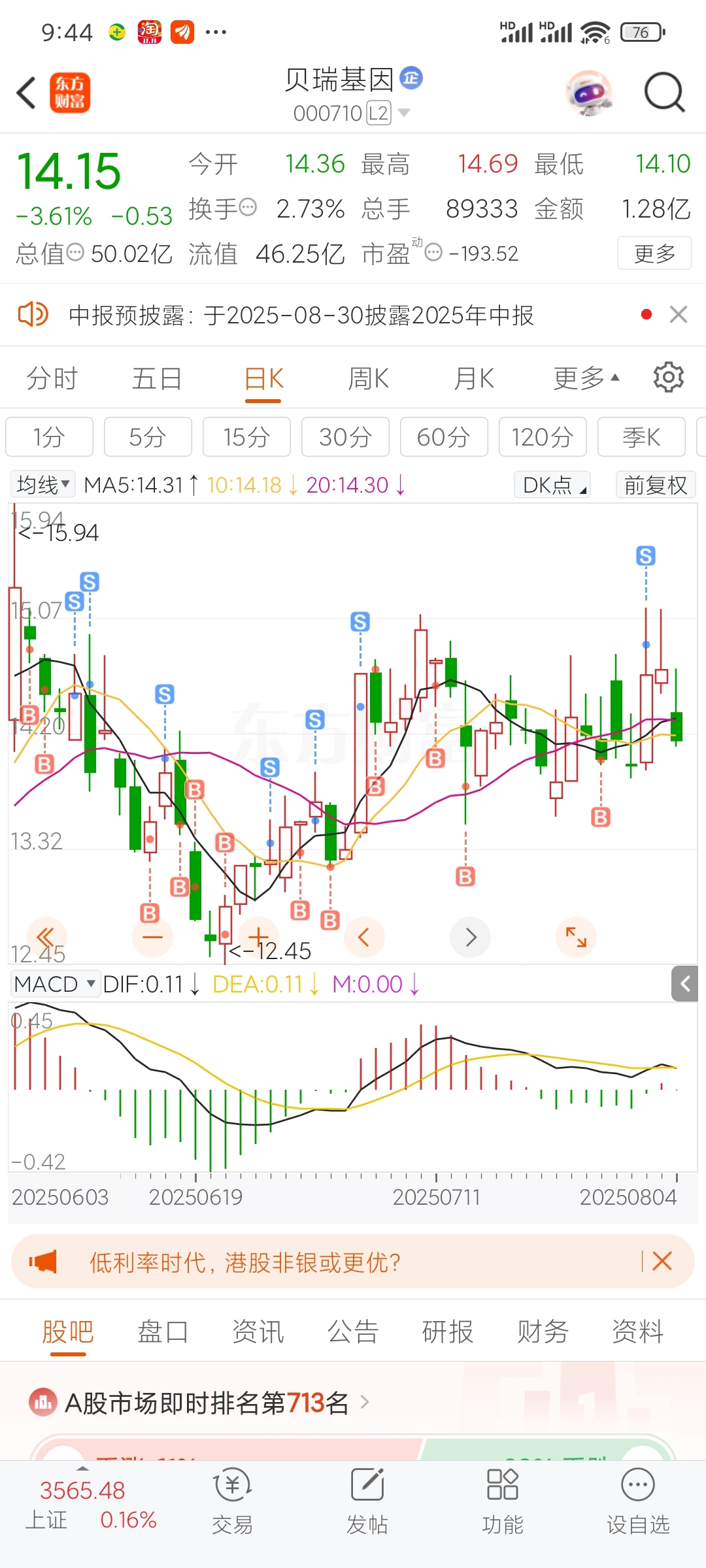The width and height of the screenshot is (706, 1568).
Task: Select the 季K period button
Action: click(641, 436)
